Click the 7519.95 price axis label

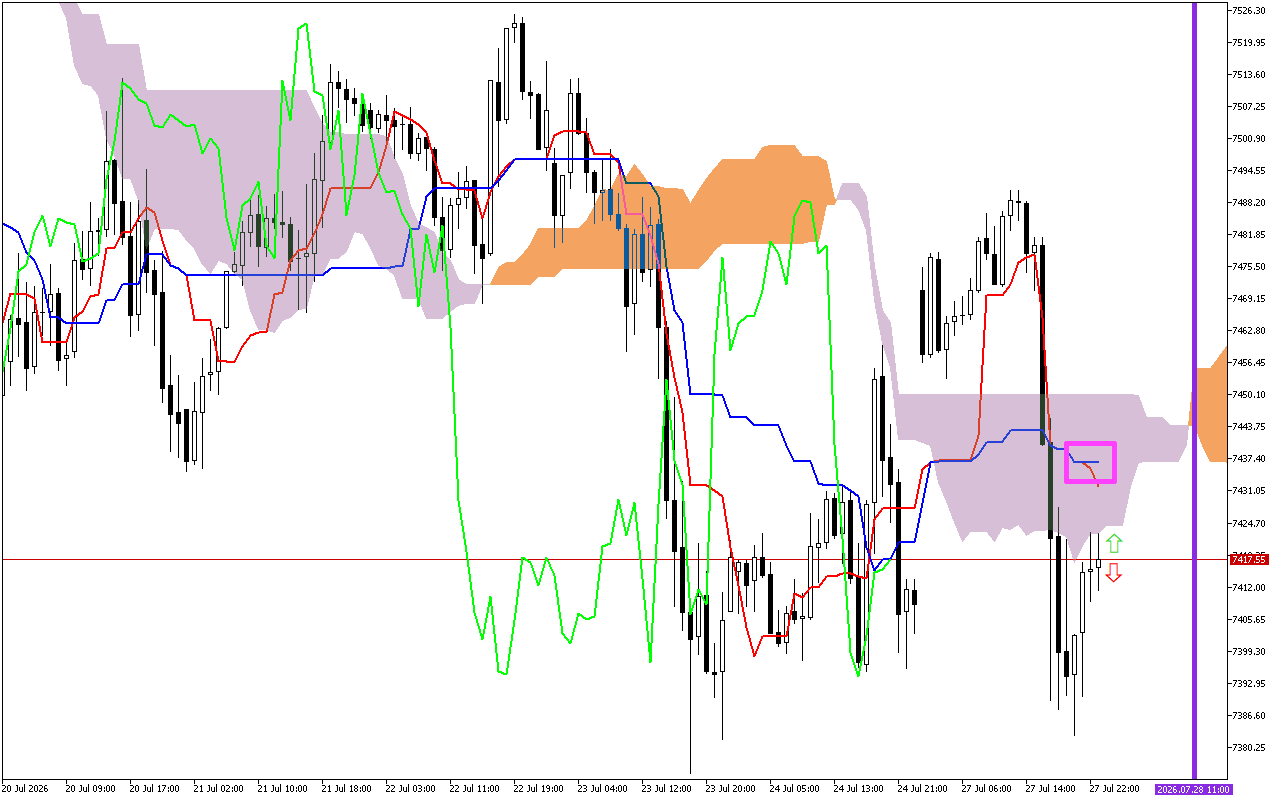1249,42
